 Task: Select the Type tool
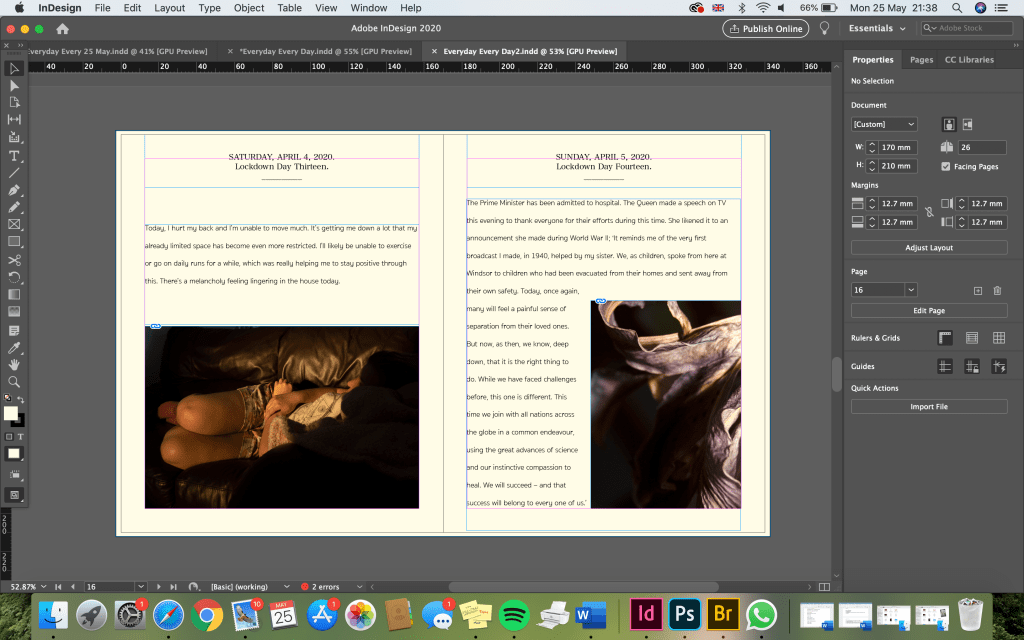(x=14, y=155)
